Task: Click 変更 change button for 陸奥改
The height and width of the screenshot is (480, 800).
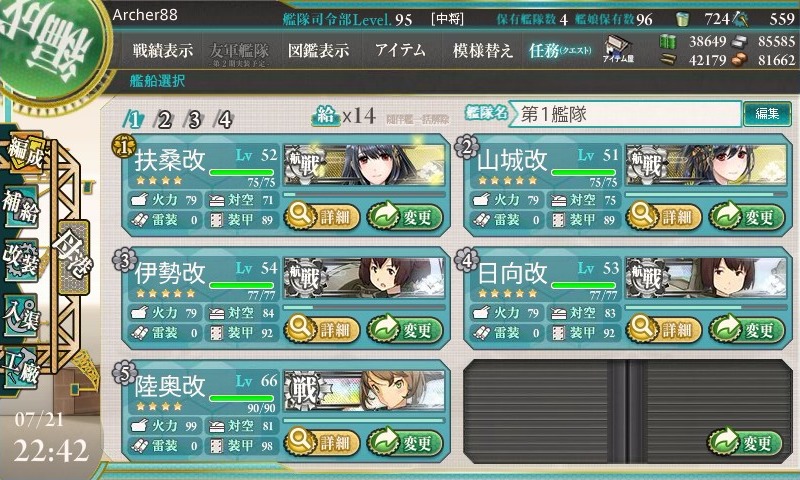Action: click(406, 442)
